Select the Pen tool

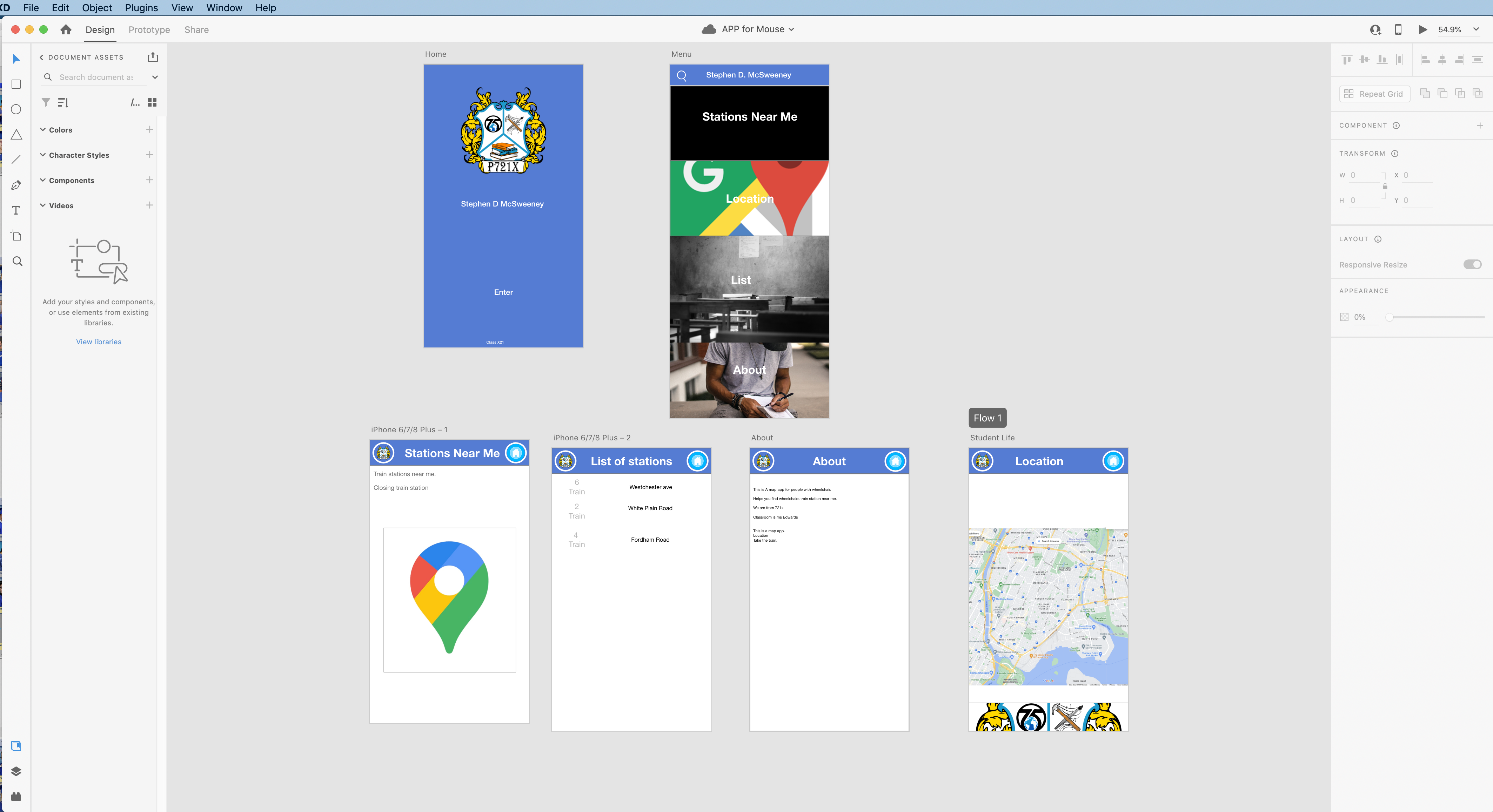pyautogui.click(x=16, y=185)
